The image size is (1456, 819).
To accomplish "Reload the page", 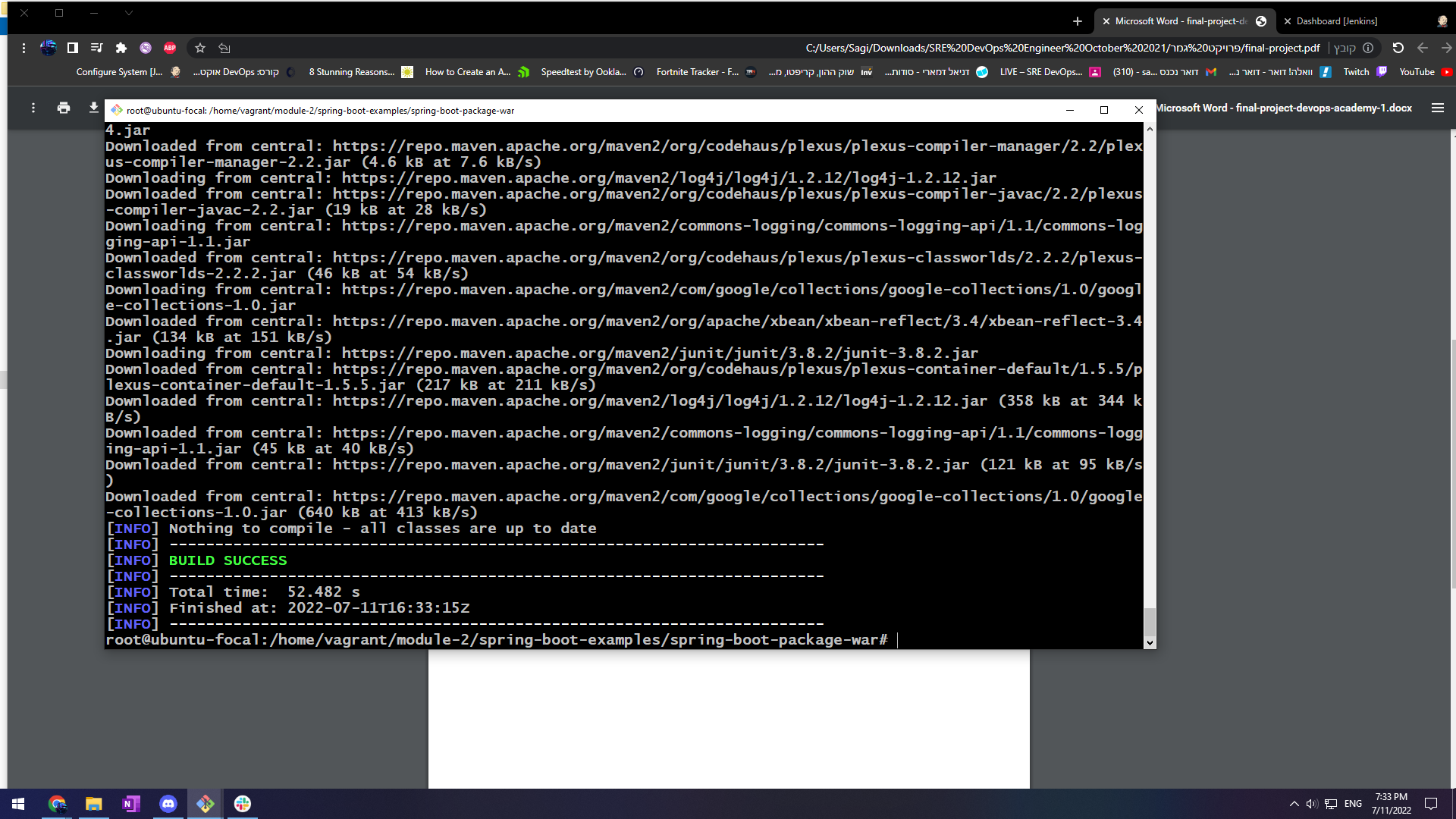I will tap(1398, 48).
